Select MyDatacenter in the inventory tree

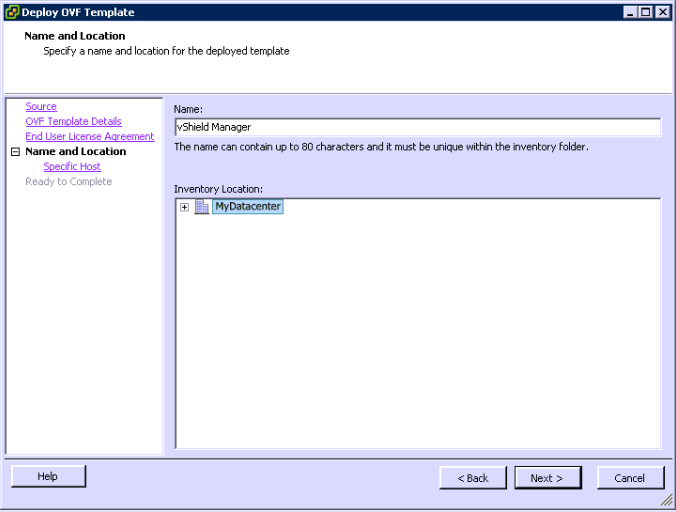[247, 207]
